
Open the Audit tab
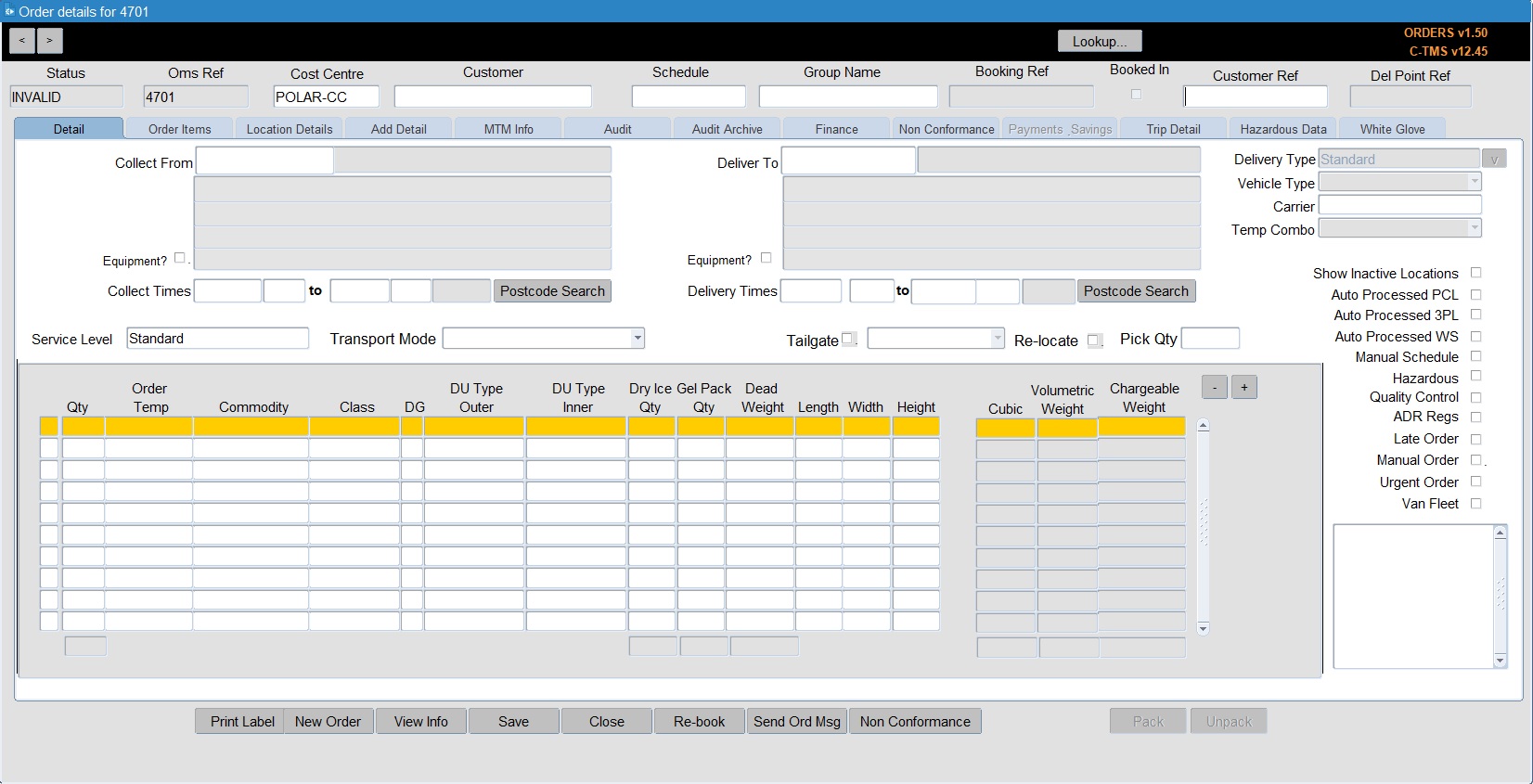[x=618, y=129]
